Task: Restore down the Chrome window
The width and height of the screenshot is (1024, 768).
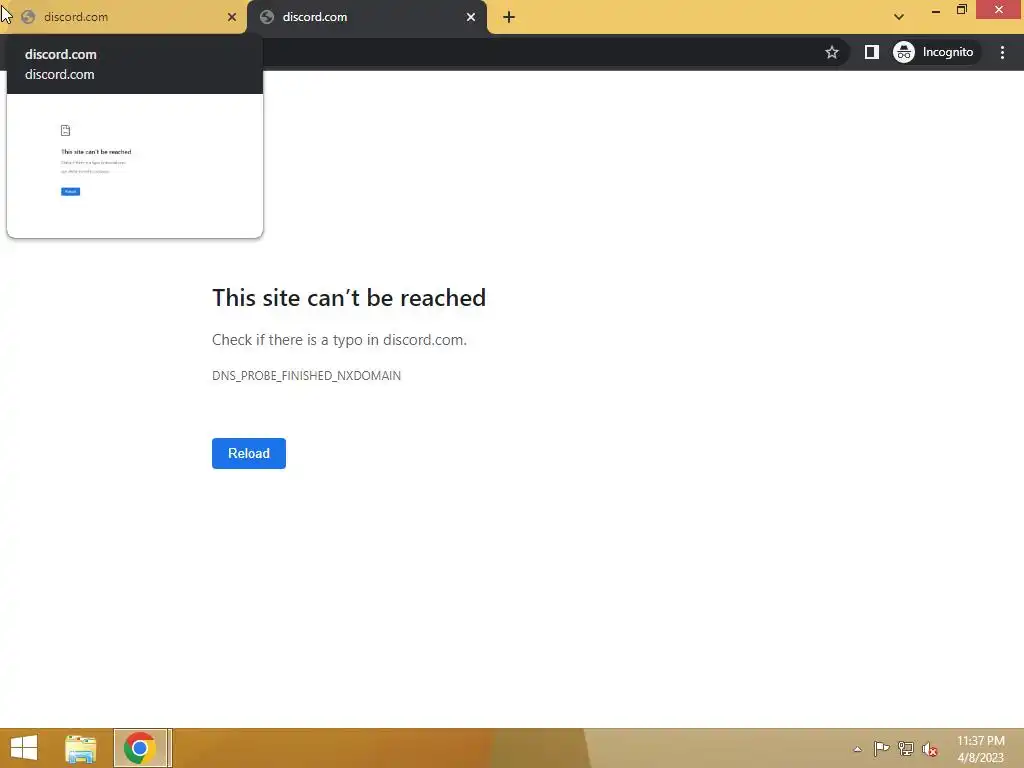Action: (x=962, y=10)
